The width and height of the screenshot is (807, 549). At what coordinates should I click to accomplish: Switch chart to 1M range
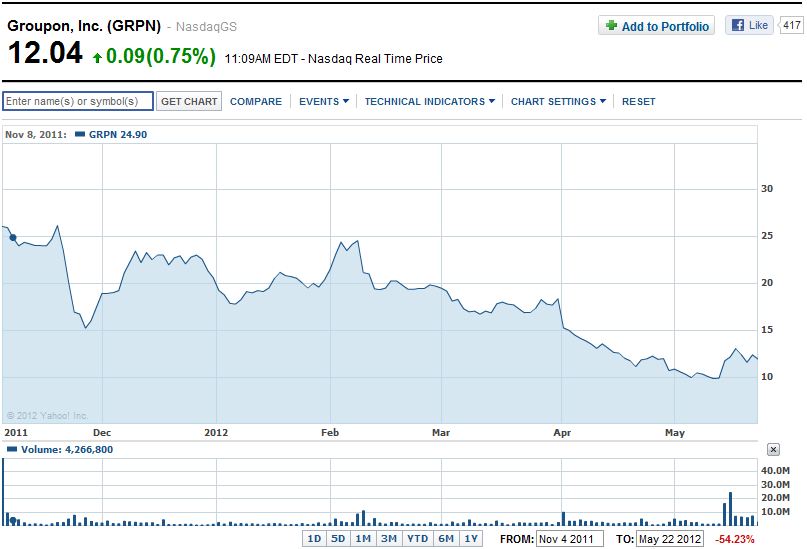(363, 538)
